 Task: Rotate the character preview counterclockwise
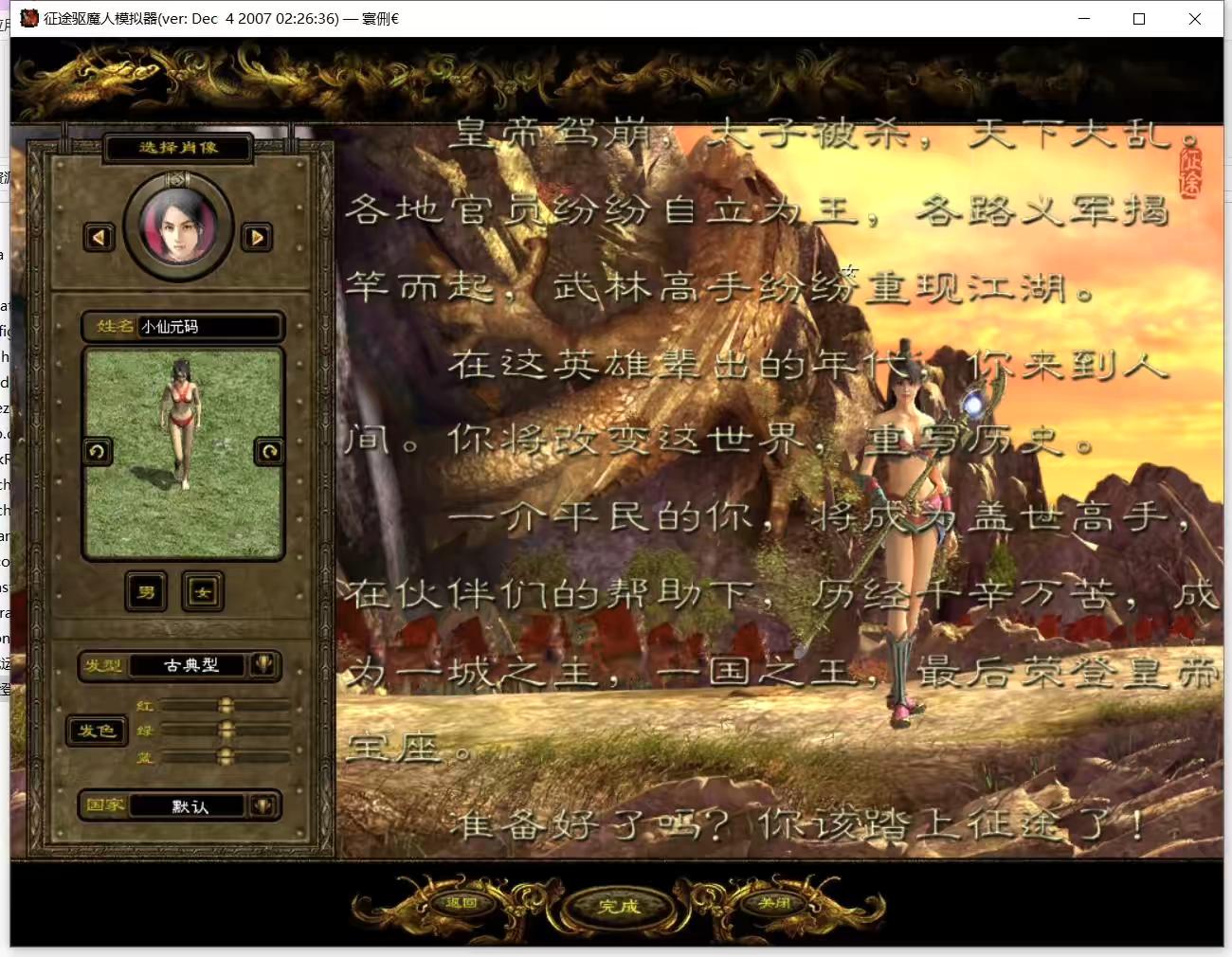click(98, 451)
